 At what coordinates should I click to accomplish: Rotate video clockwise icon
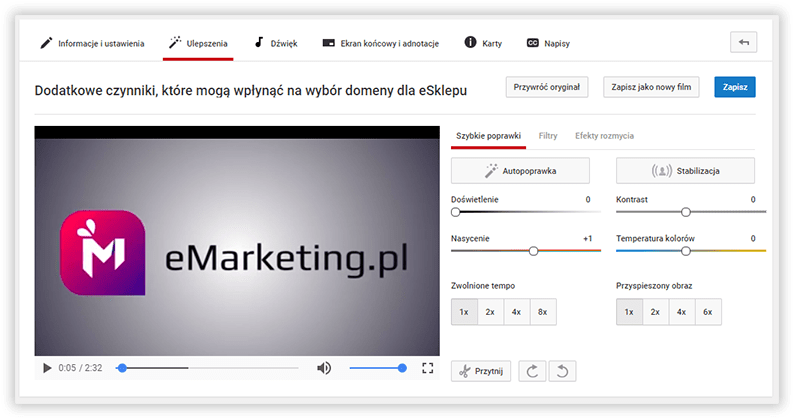coord(532,371)
